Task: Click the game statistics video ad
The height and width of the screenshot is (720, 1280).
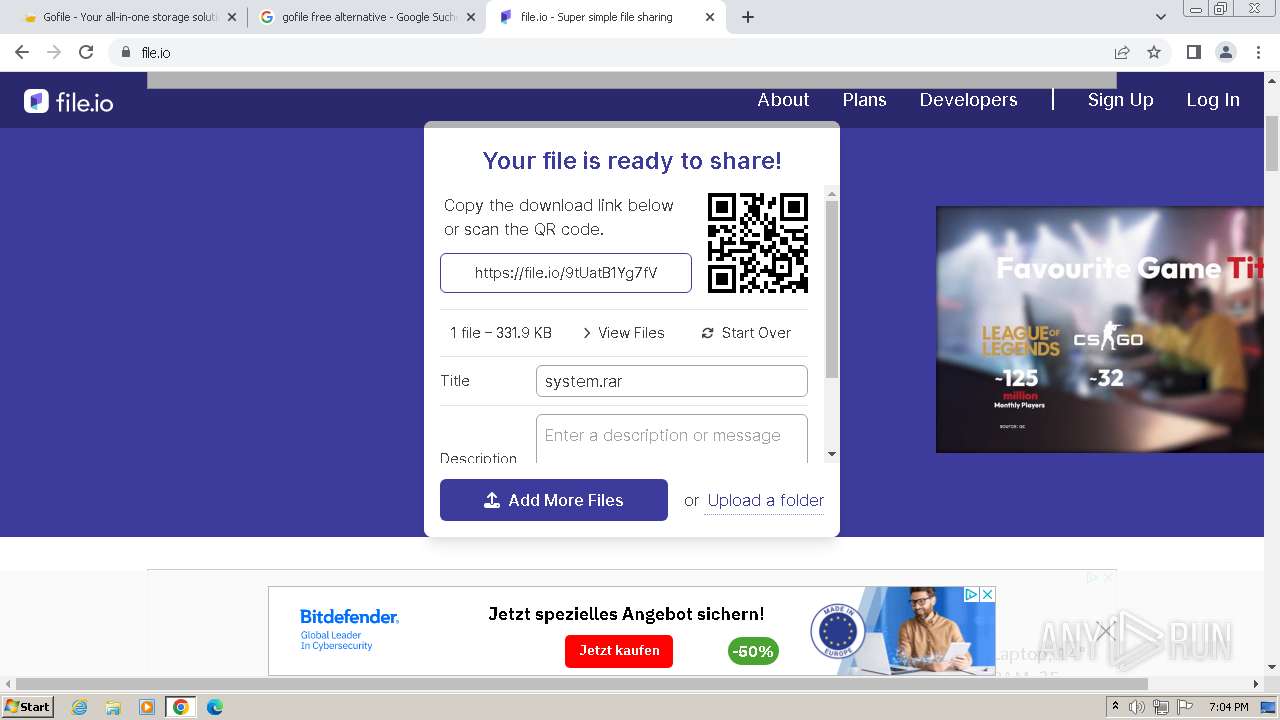Action: click(x=1100, y=329)
